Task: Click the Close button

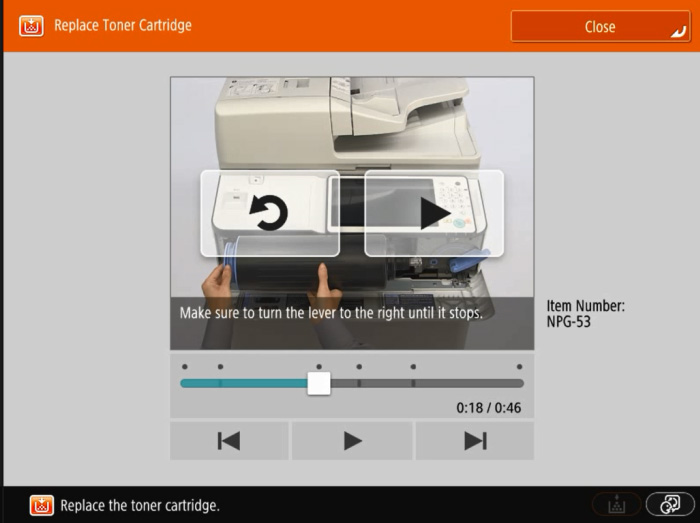Action: coord(600,26)
